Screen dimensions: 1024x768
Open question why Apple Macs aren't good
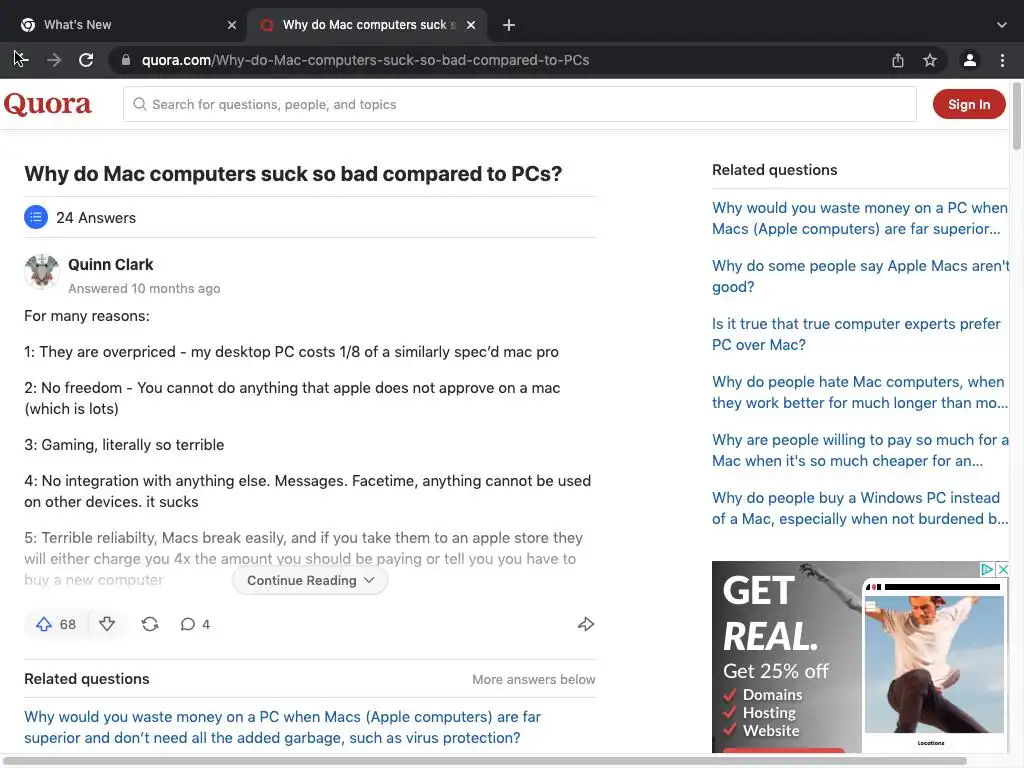point(859,276)
